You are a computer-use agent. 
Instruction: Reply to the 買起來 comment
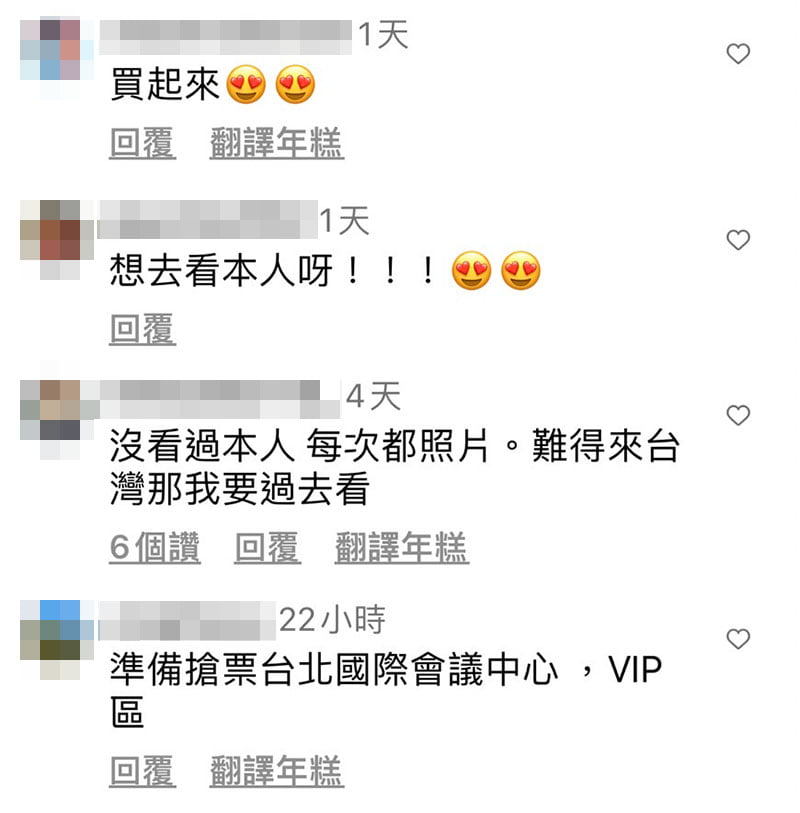coord(143,143)
